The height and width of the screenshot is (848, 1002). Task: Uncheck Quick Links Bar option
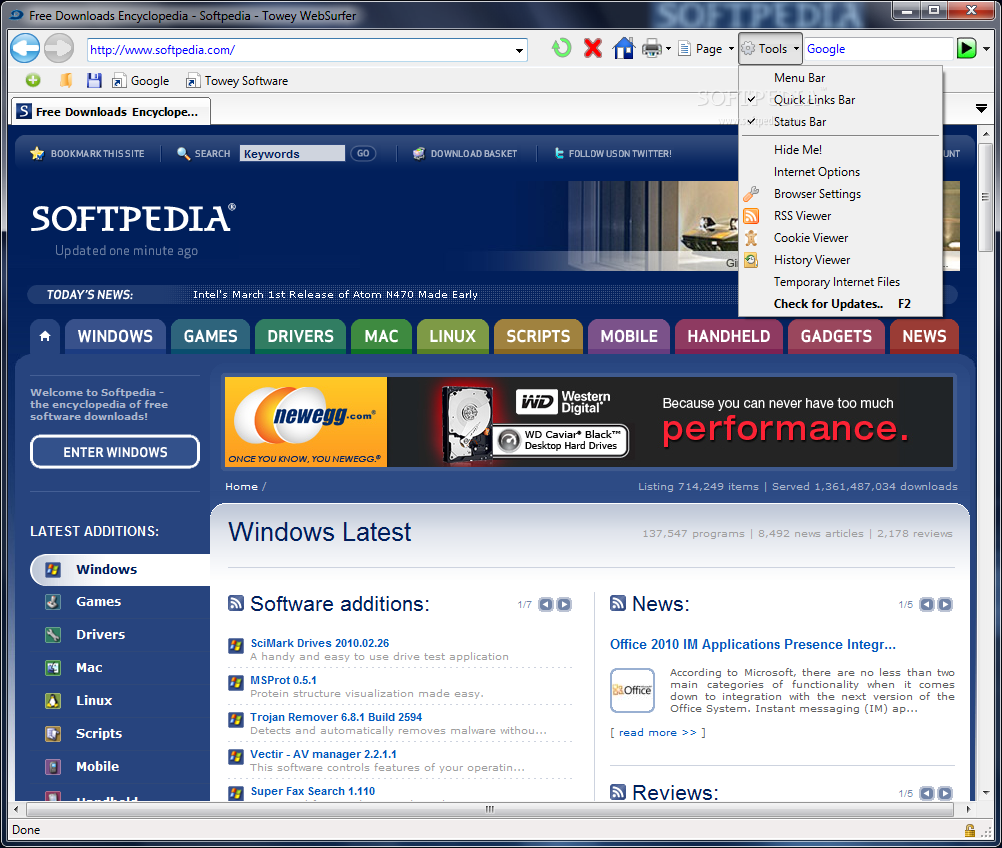[840, 100]
